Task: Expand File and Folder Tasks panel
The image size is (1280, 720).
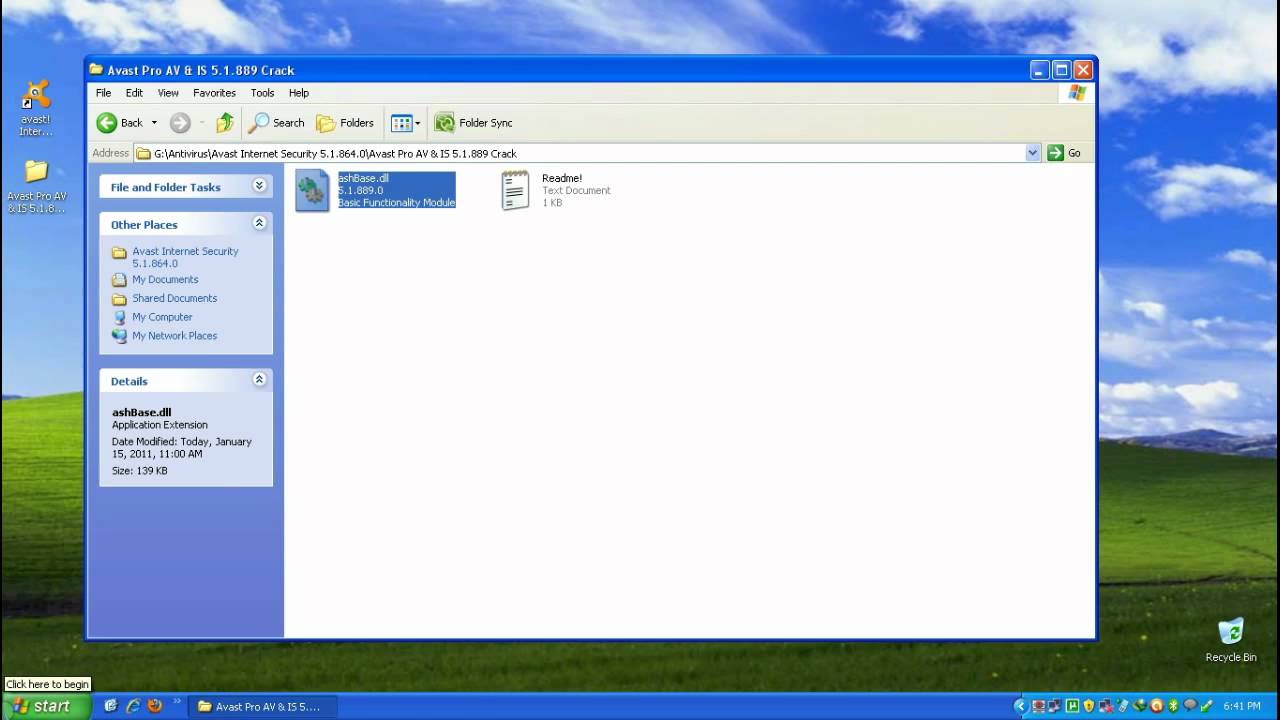Action: tap(259, 186)
